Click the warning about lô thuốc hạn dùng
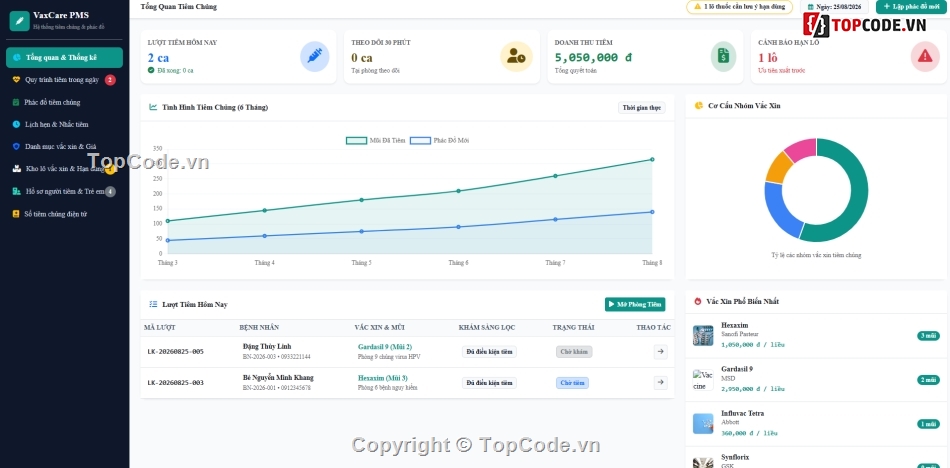The height and width of the screenshot is (468, 950). pyautogui.click(x=739, y=7)
